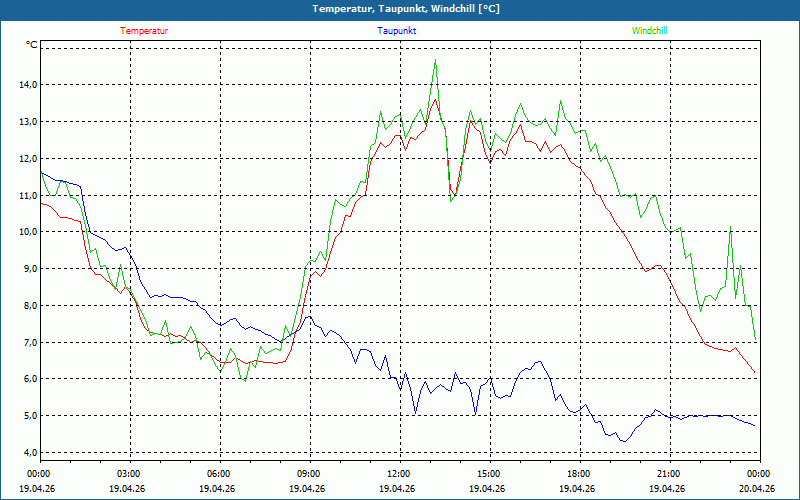The height and width of the screenshot is (500, 800).
Task: Select the 06:00 time axis label
Action: [x=219, y=474]
